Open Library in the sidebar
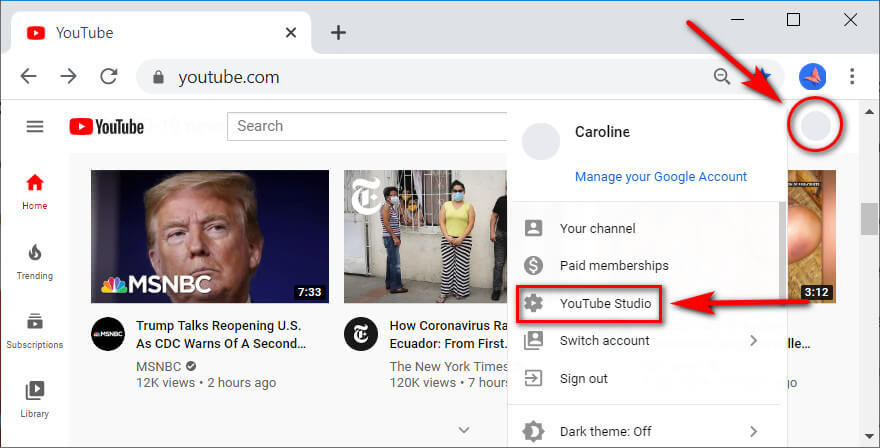 [35, 400]
